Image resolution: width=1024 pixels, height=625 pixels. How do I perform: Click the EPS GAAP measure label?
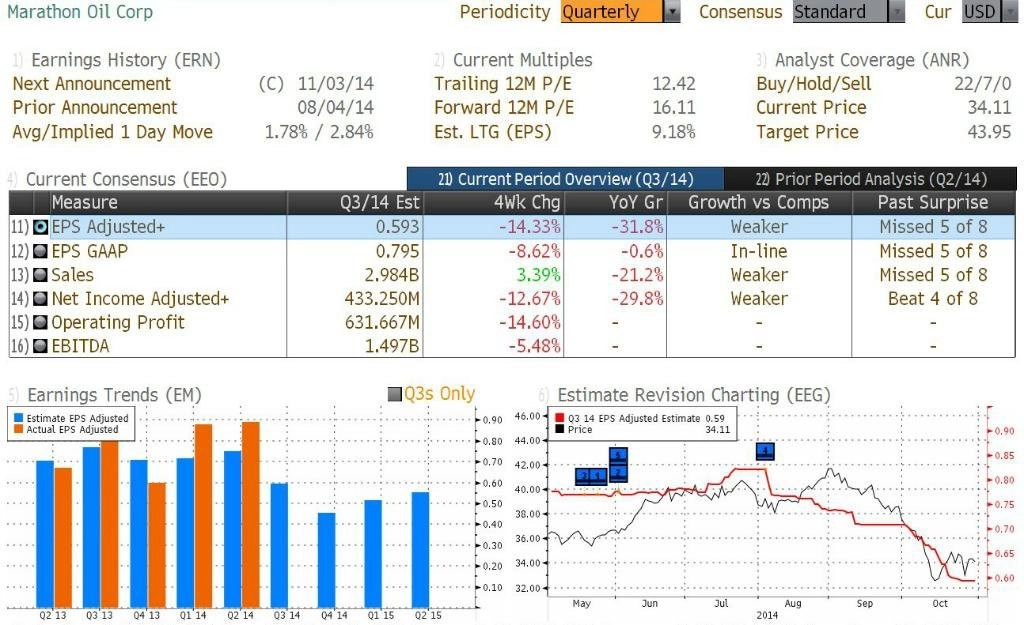coord(89,251)
